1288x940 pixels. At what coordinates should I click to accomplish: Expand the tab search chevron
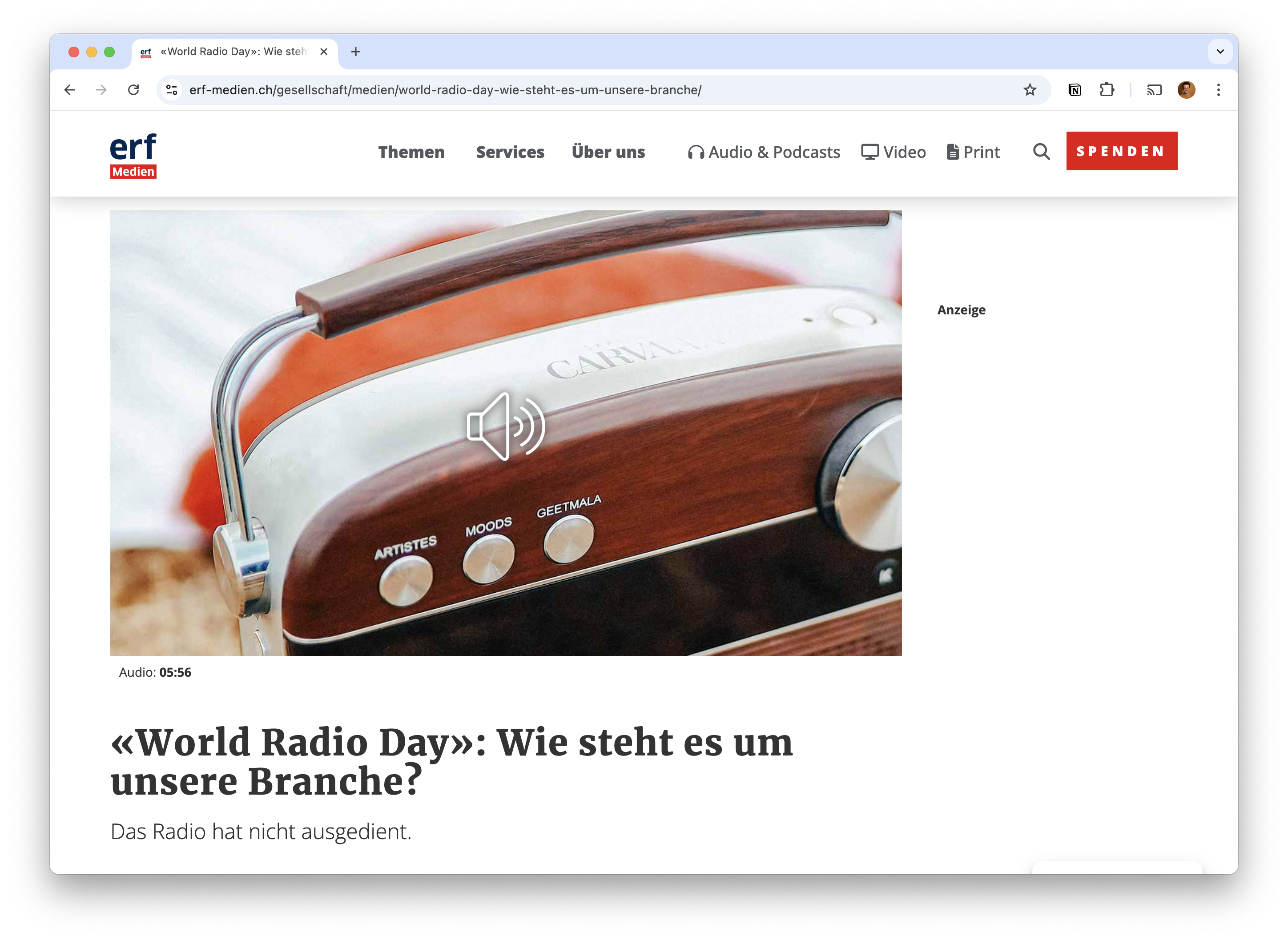(1220, 52)
